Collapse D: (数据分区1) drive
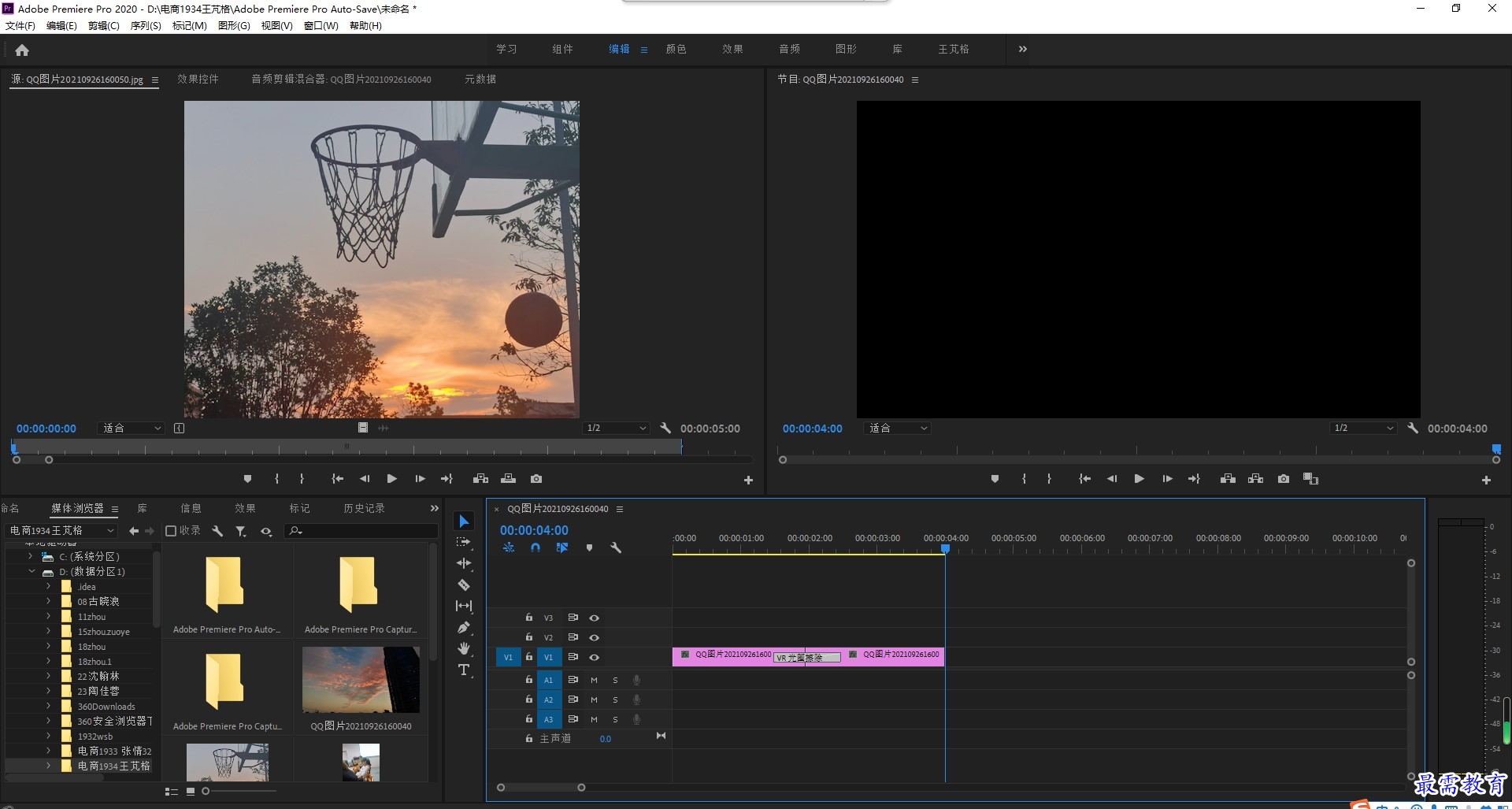The height and width of the screenshot is (809, 1512). tap(31, 571)
